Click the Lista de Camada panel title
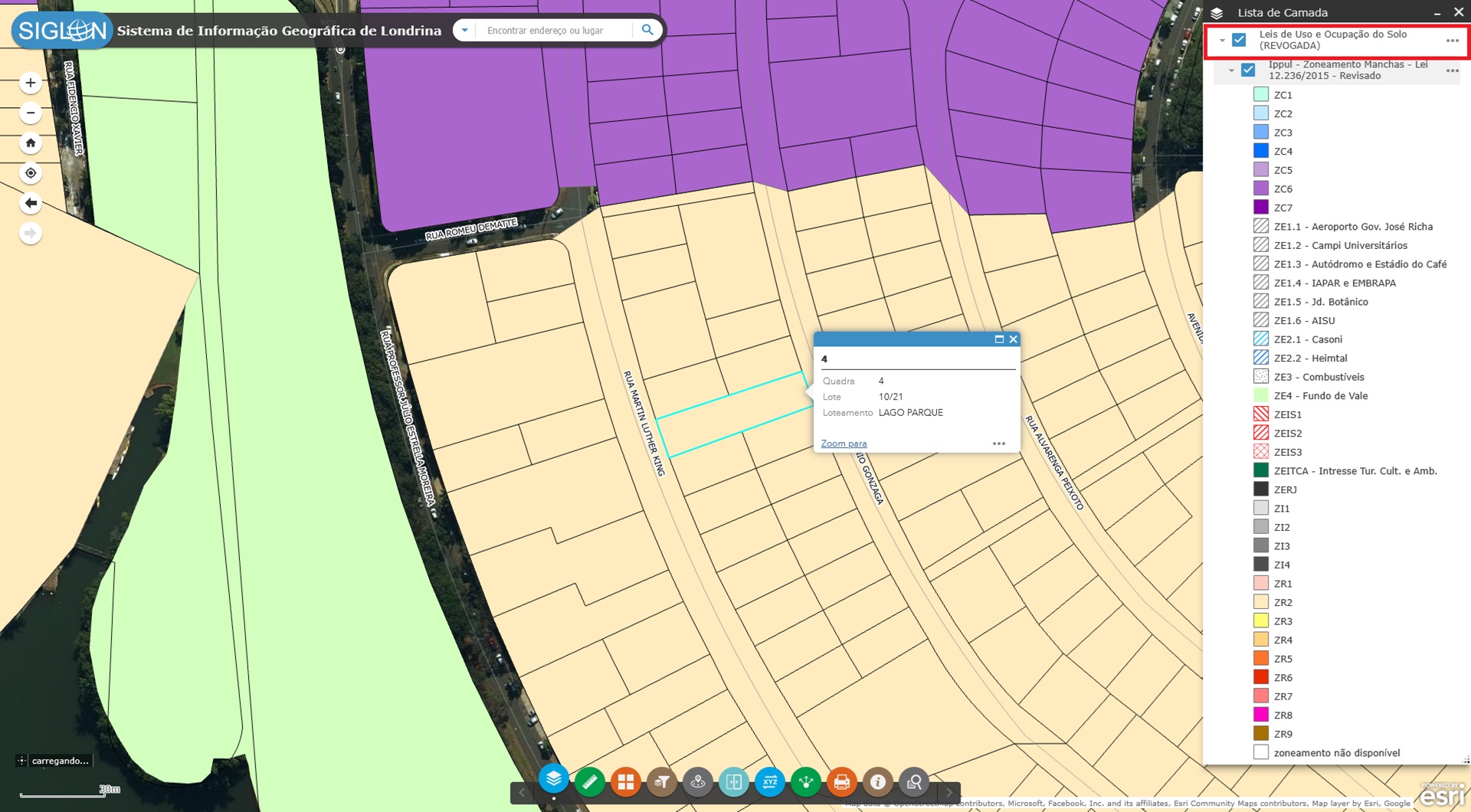Image resolution: width=1471 pixels, height=812 pixels. pyautogui.click(x=1283, y=13)
